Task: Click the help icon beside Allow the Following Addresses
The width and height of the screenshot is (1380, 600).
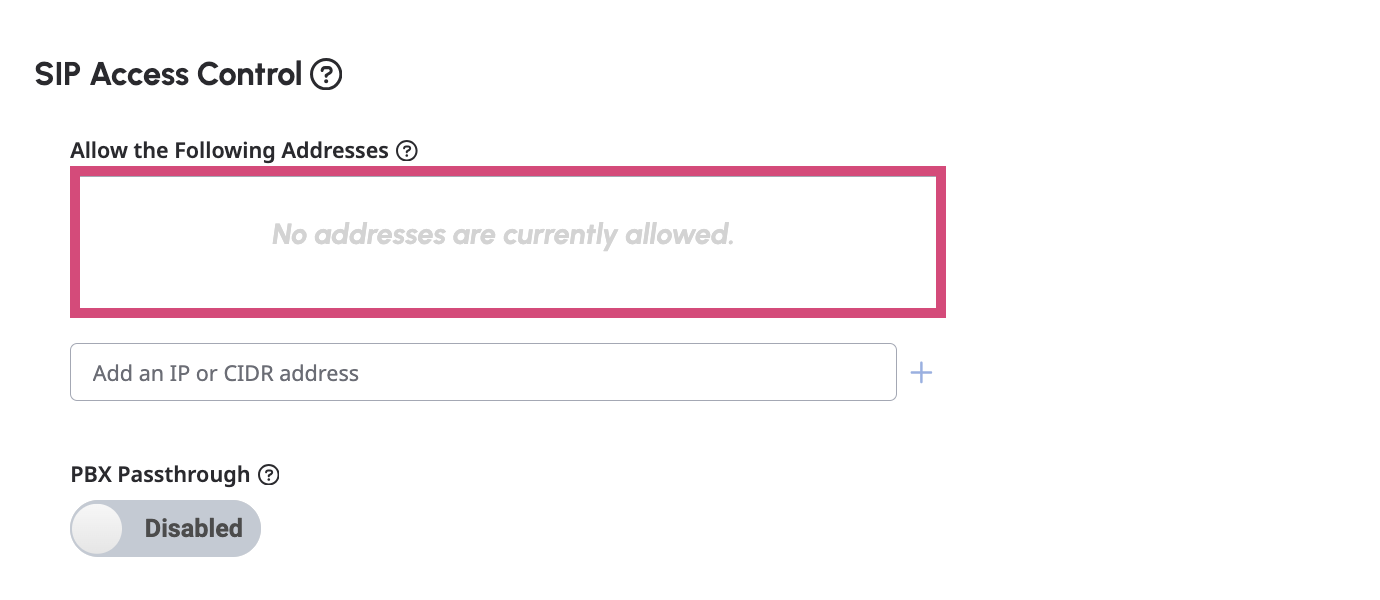Action: 406,150
